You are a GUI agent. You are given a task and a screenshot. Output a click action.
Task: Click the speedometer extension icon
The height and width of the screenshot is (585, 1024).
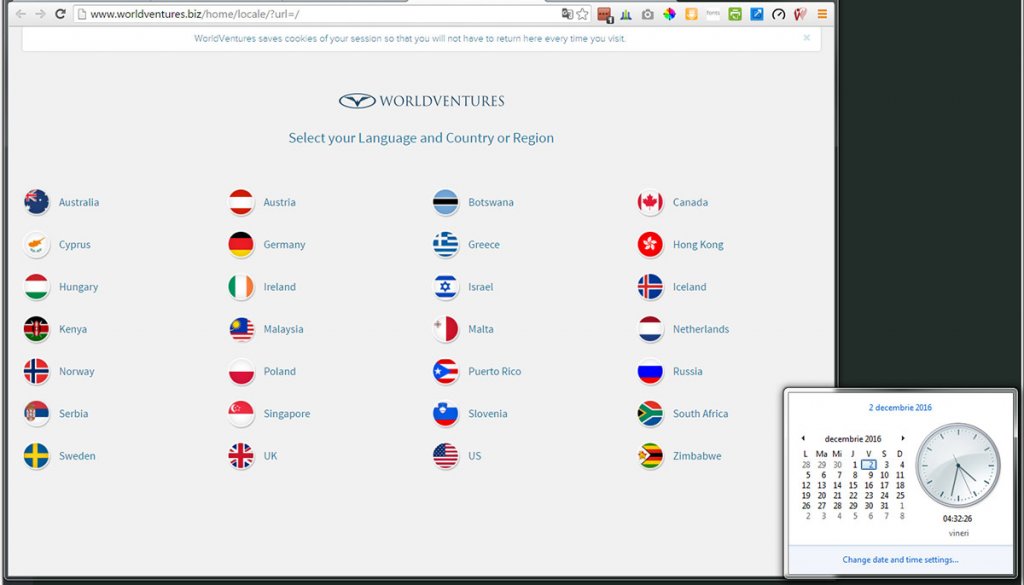pyautogui.click(x=778, y=14)
